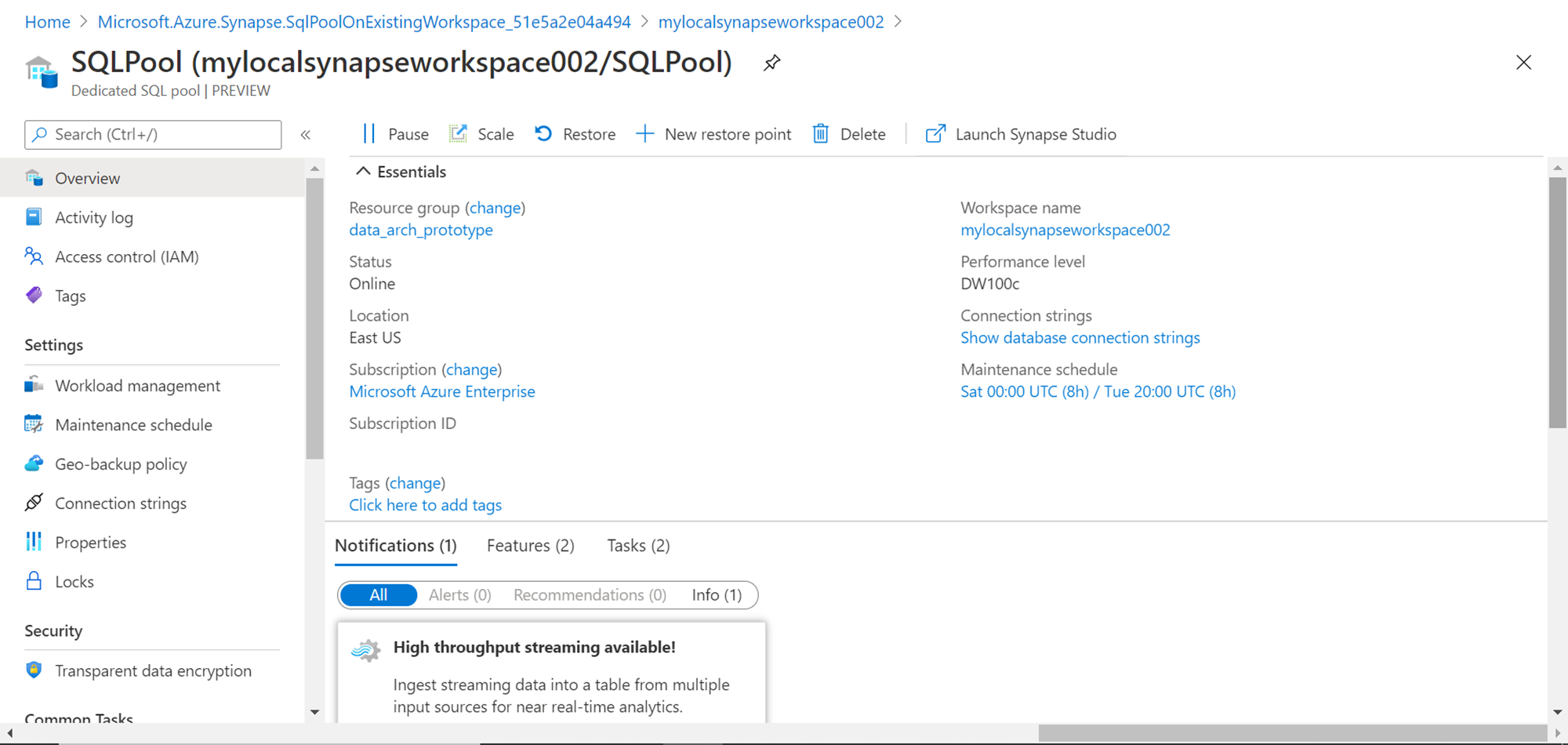Switch to the Features (2) tab
The width and height of the screenshot is (1568, 745).
pos(531,546)
